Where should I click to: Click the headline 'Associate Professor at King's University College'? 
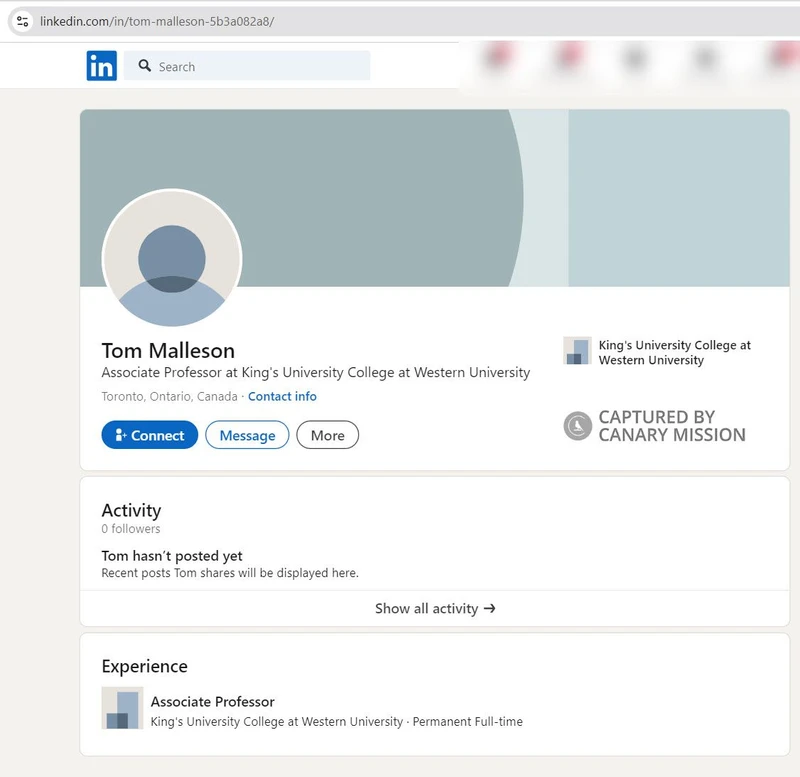point(315,372)
